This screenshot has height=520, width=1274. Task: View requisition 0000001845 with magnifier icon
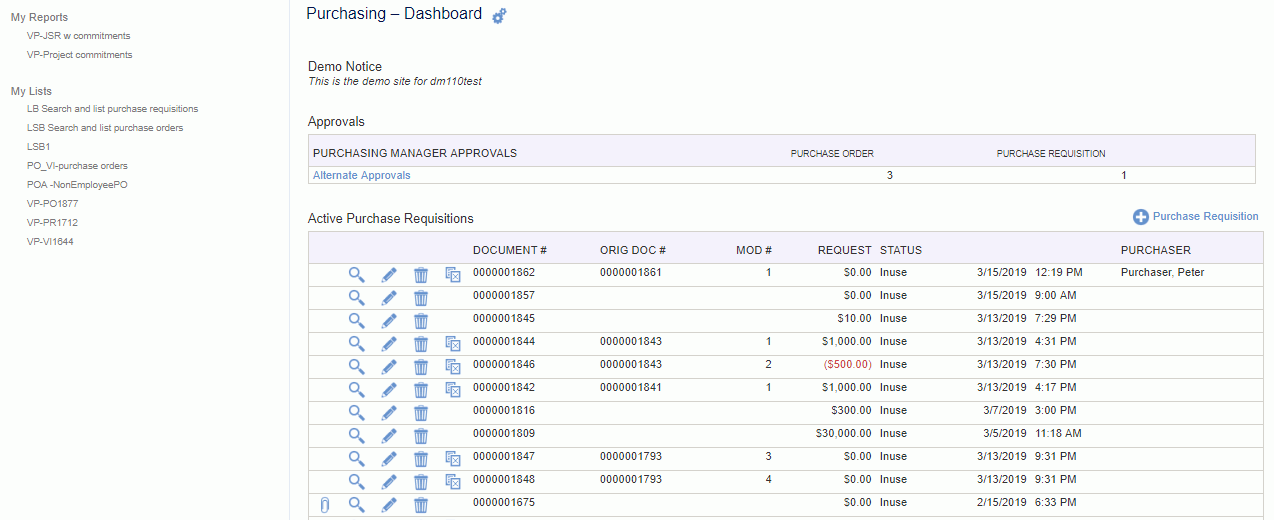(356, 320)
